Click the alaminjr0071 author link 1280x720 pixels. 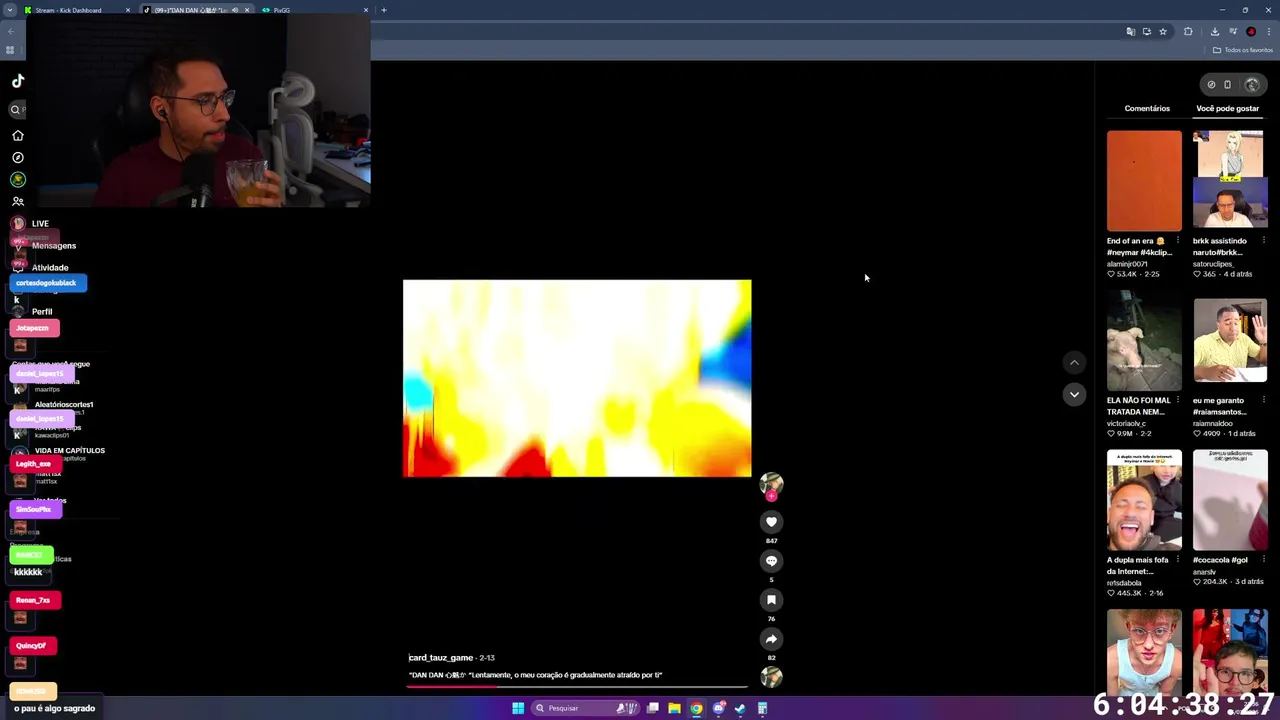coord(1127,264)
